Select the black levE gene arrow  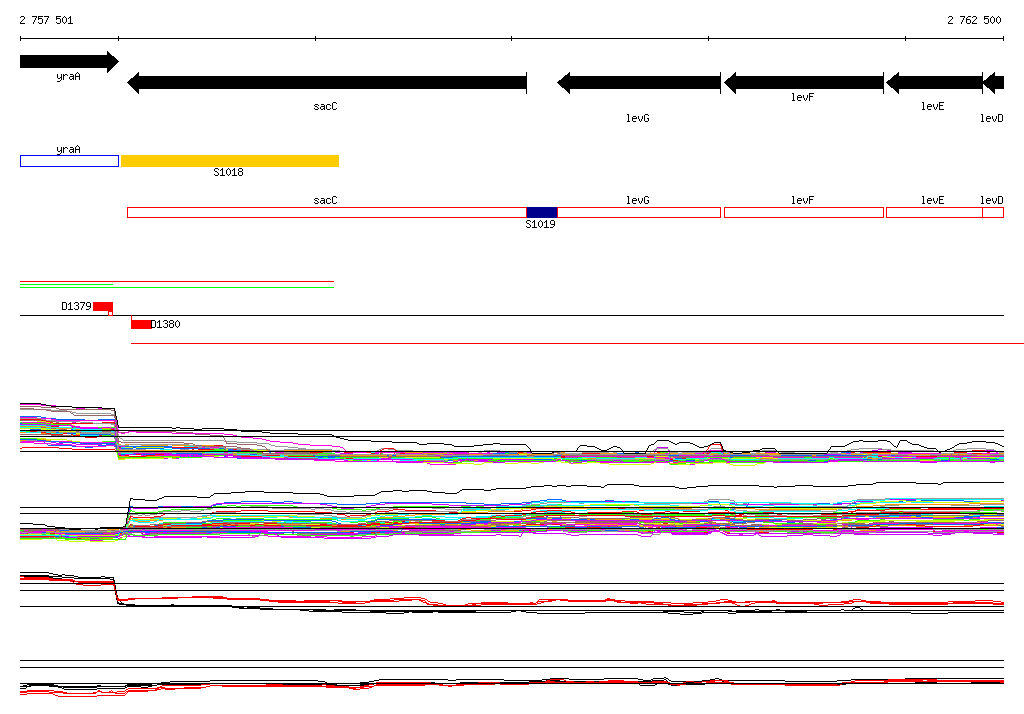point(934,83)
